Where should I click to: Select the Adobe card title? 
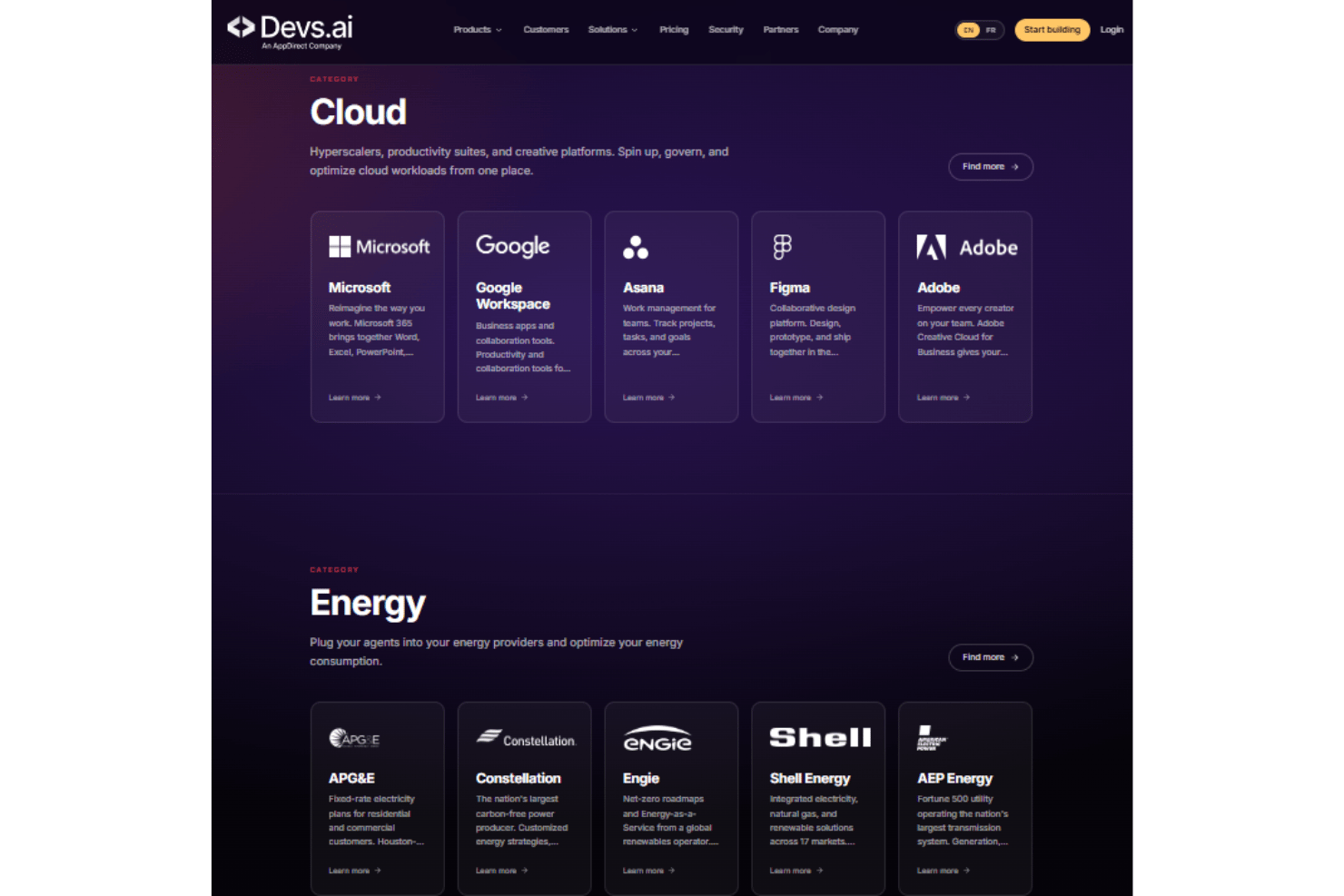(x=938, y=288)
